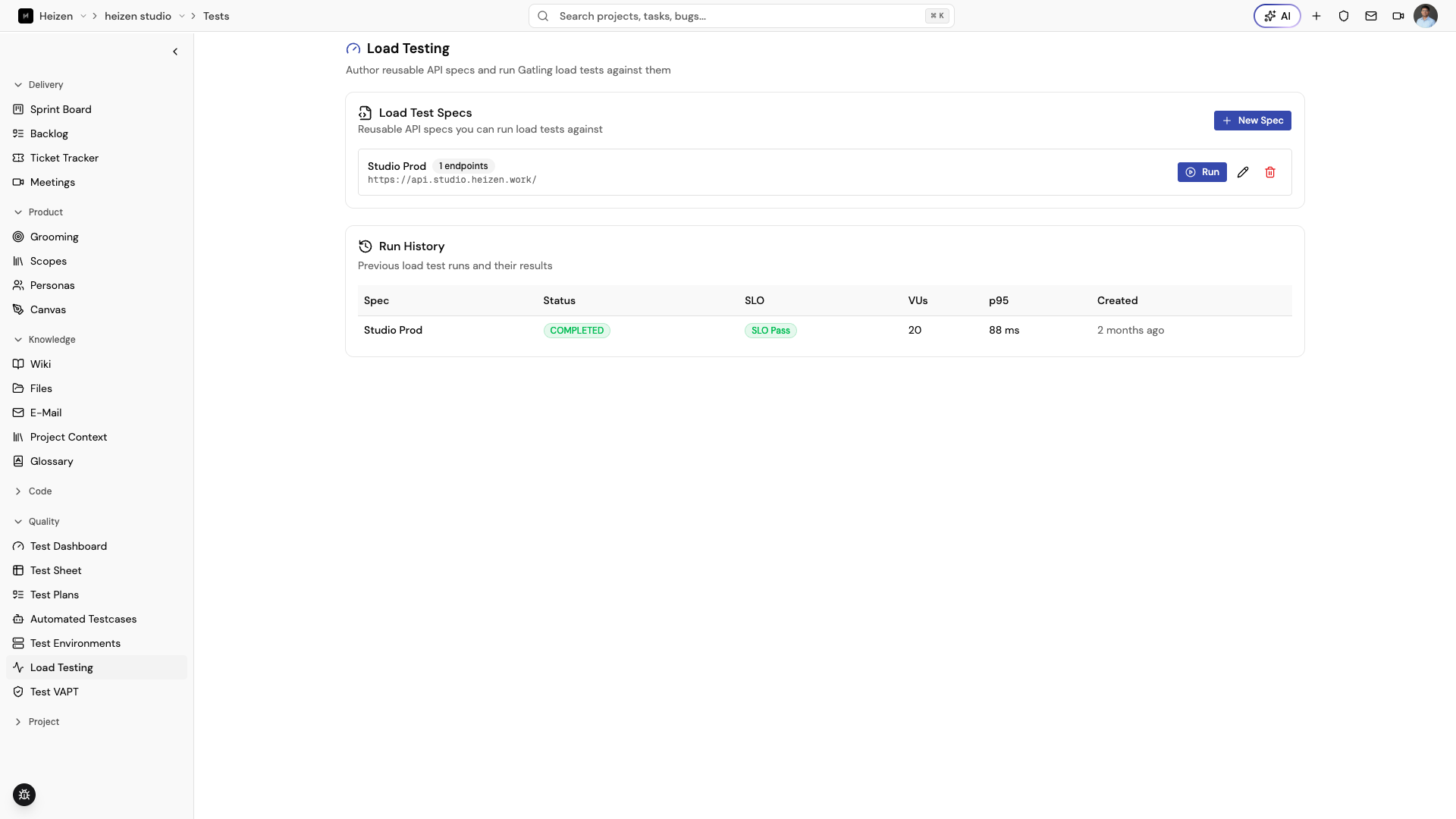The image size is (1456, 819).
Task: Click the Test Sheet icon
Action: coord(18,570)
